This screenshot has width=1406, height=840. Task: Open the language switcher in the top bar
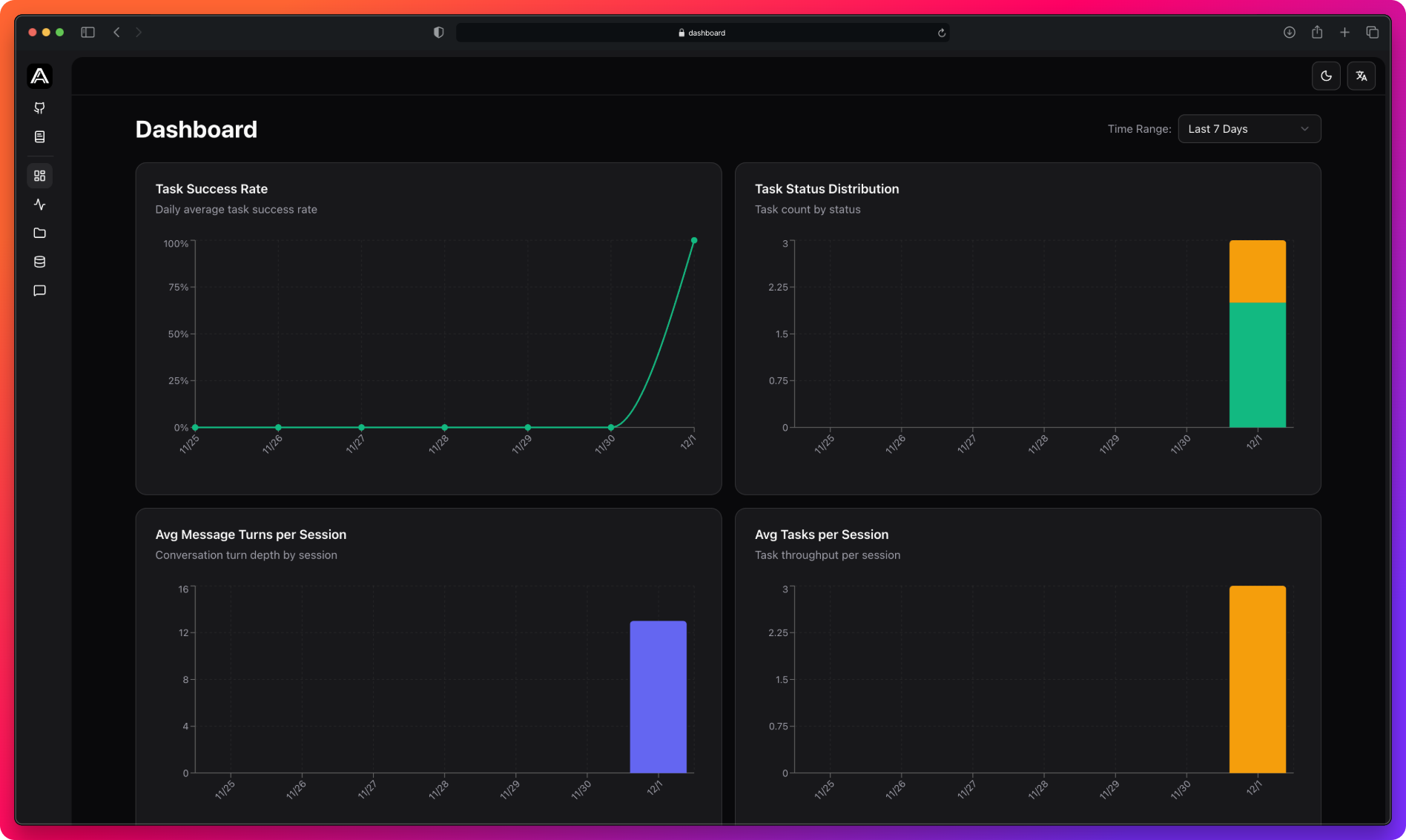pos(1362,75)
